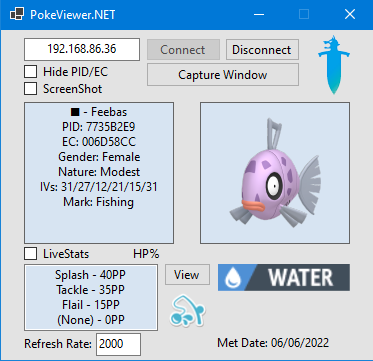373x361 pixels.
Task: Enable the Hide PID/EC checkbox
Action: [31, 71]
